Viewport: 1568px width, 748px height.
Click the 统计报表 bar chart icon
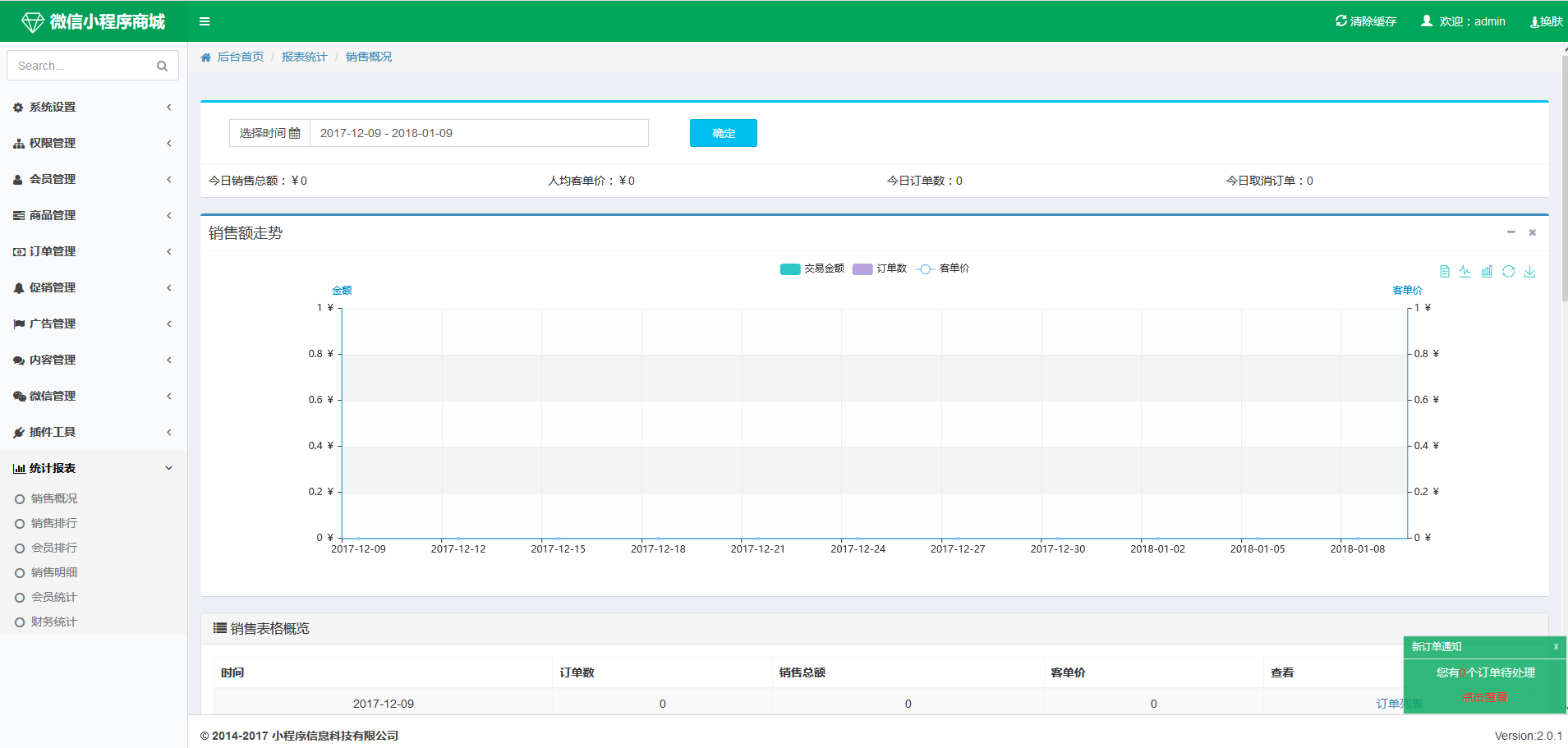coord(19,469)
